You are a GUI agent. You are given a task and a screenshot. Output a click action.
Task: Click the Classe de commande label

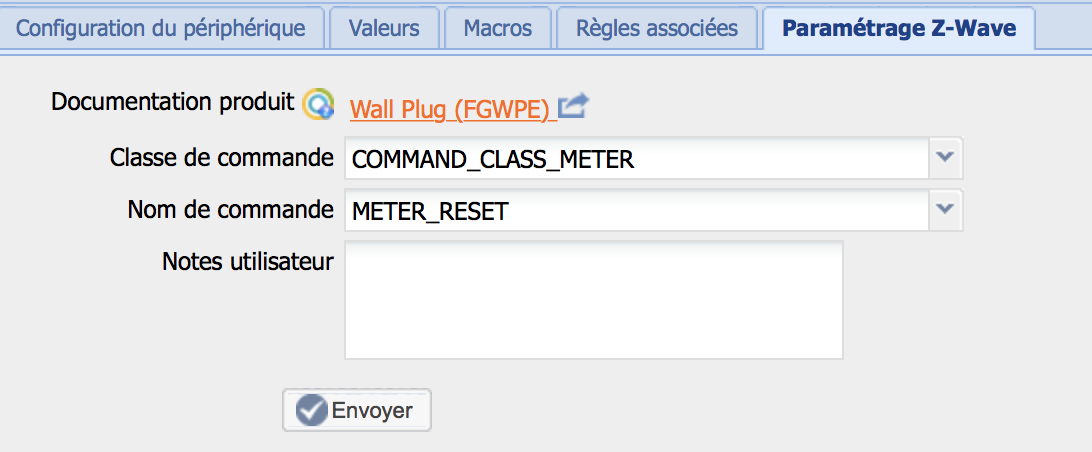coord(221,157)
